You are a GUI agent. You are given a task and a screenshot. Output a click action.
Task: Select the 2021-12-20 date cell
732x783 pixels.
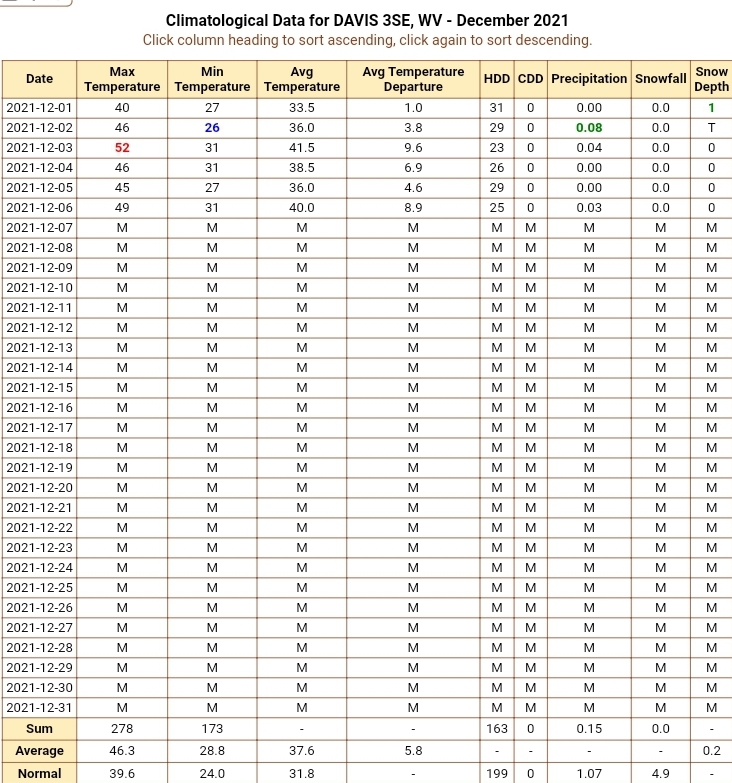(39, 487)
